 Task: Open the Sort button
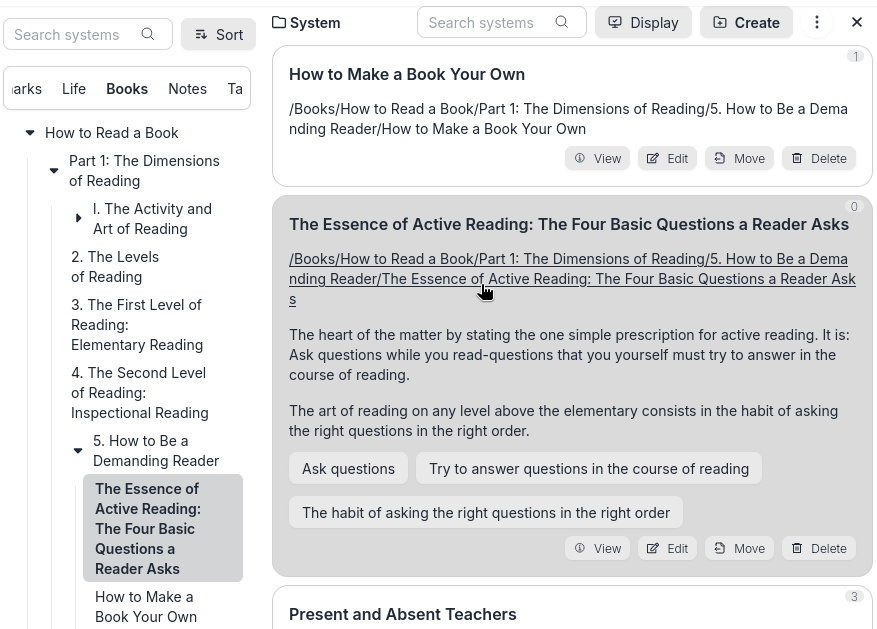pos(218,34)
